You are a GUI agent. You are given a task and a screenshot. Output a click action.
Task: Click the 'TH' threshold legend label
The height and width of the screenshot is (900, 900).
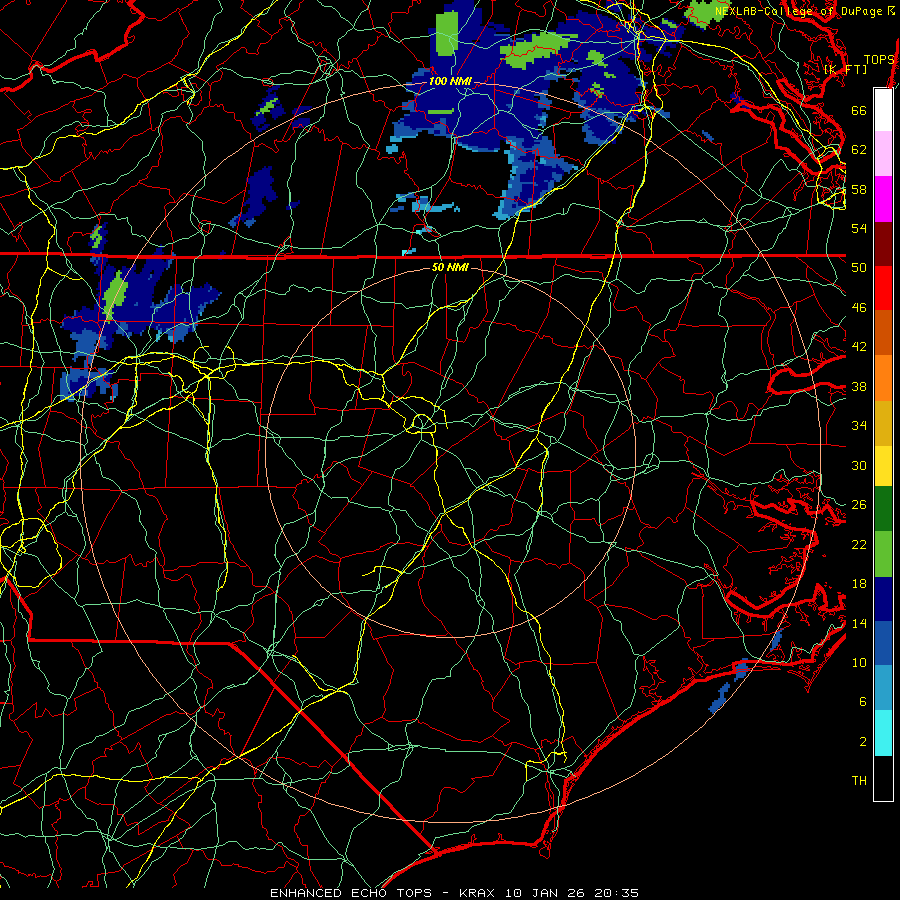point(859,781)
